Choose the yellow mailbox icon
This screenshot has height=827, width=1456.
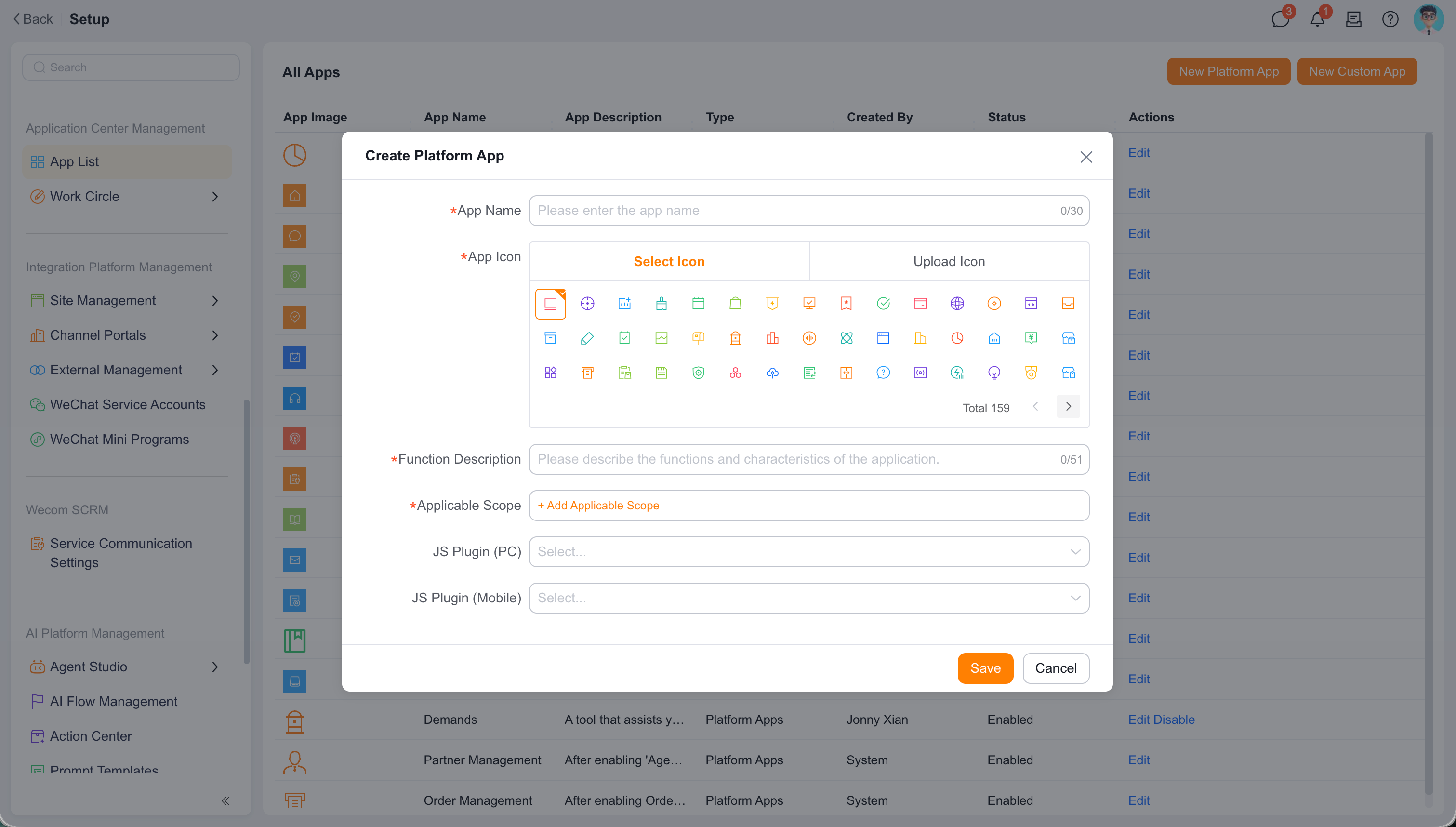(698, 338)
